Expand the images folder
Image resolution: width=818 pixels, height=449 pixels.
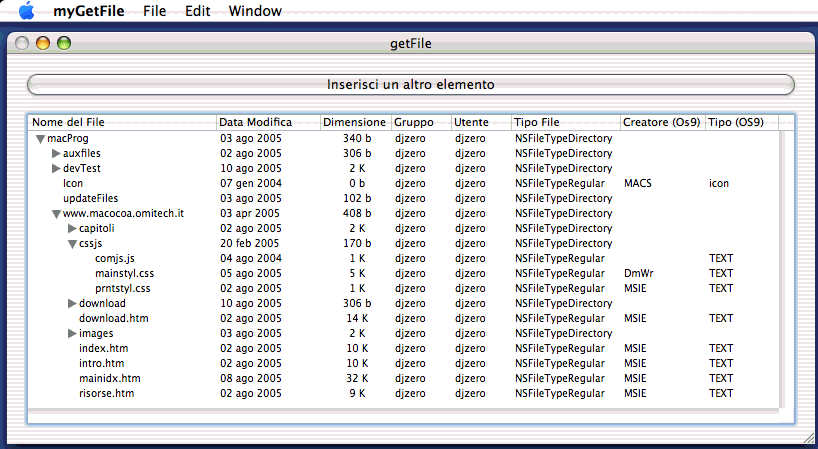click(x=72, y=333)
